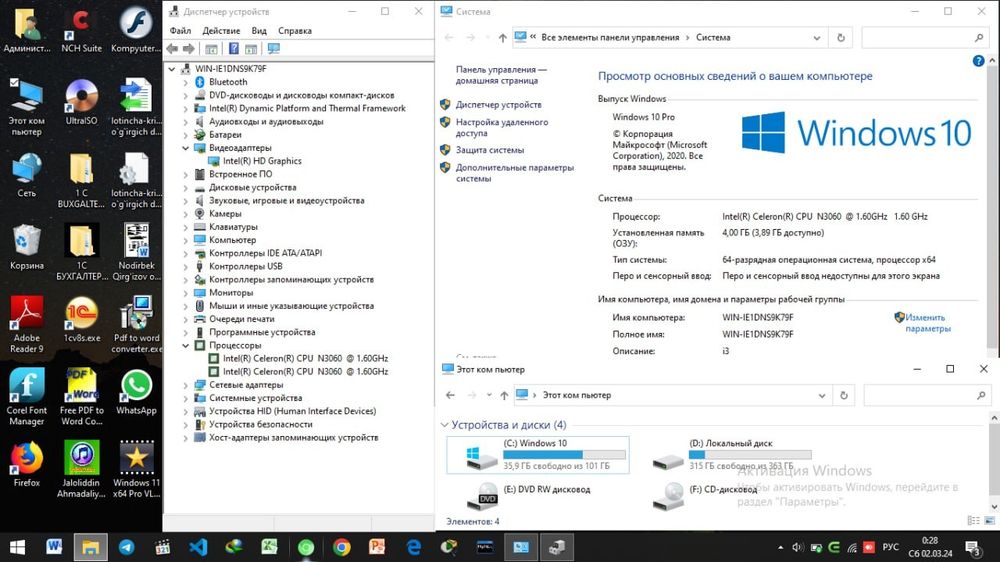The width and height of the screenshot is (1000, 562).
Task: Open the Действие menu
Action: (221, 31)
